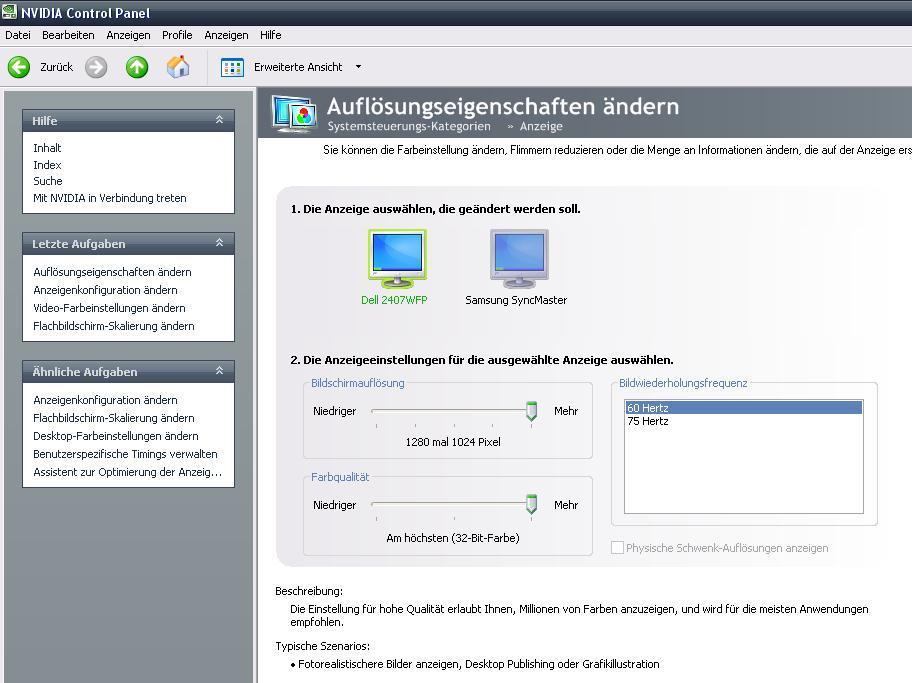
Task: Collapse the Hilfe panel
Action: tap(219, 120)
